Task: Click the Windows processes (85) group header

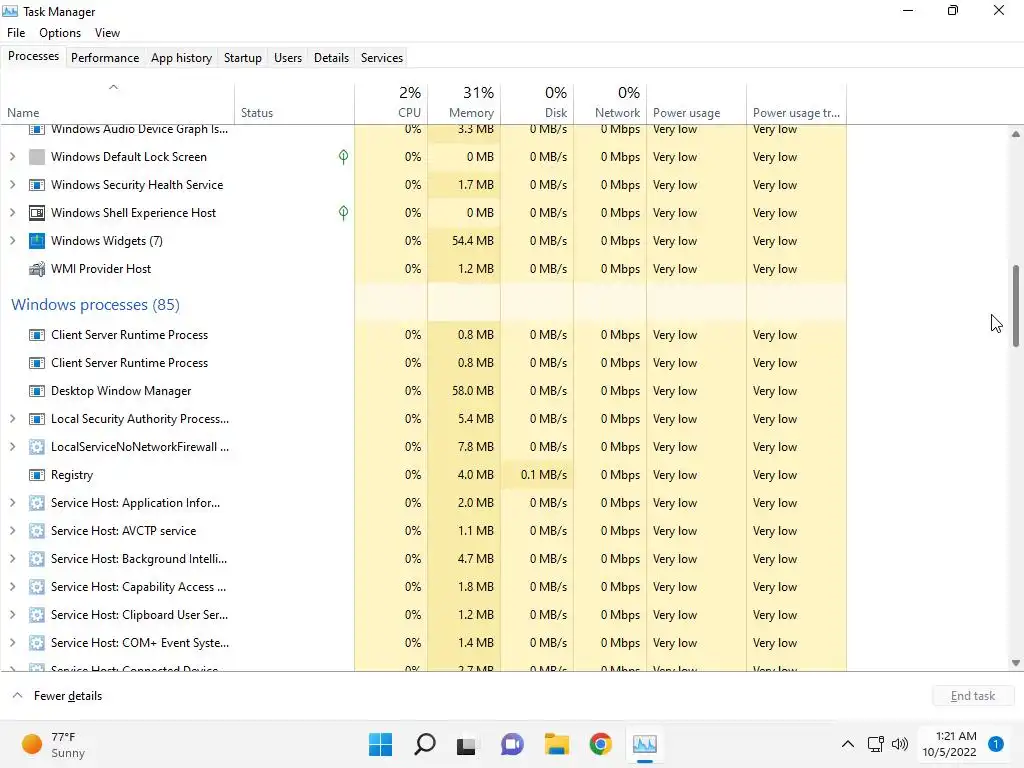Action: (95, 305)
